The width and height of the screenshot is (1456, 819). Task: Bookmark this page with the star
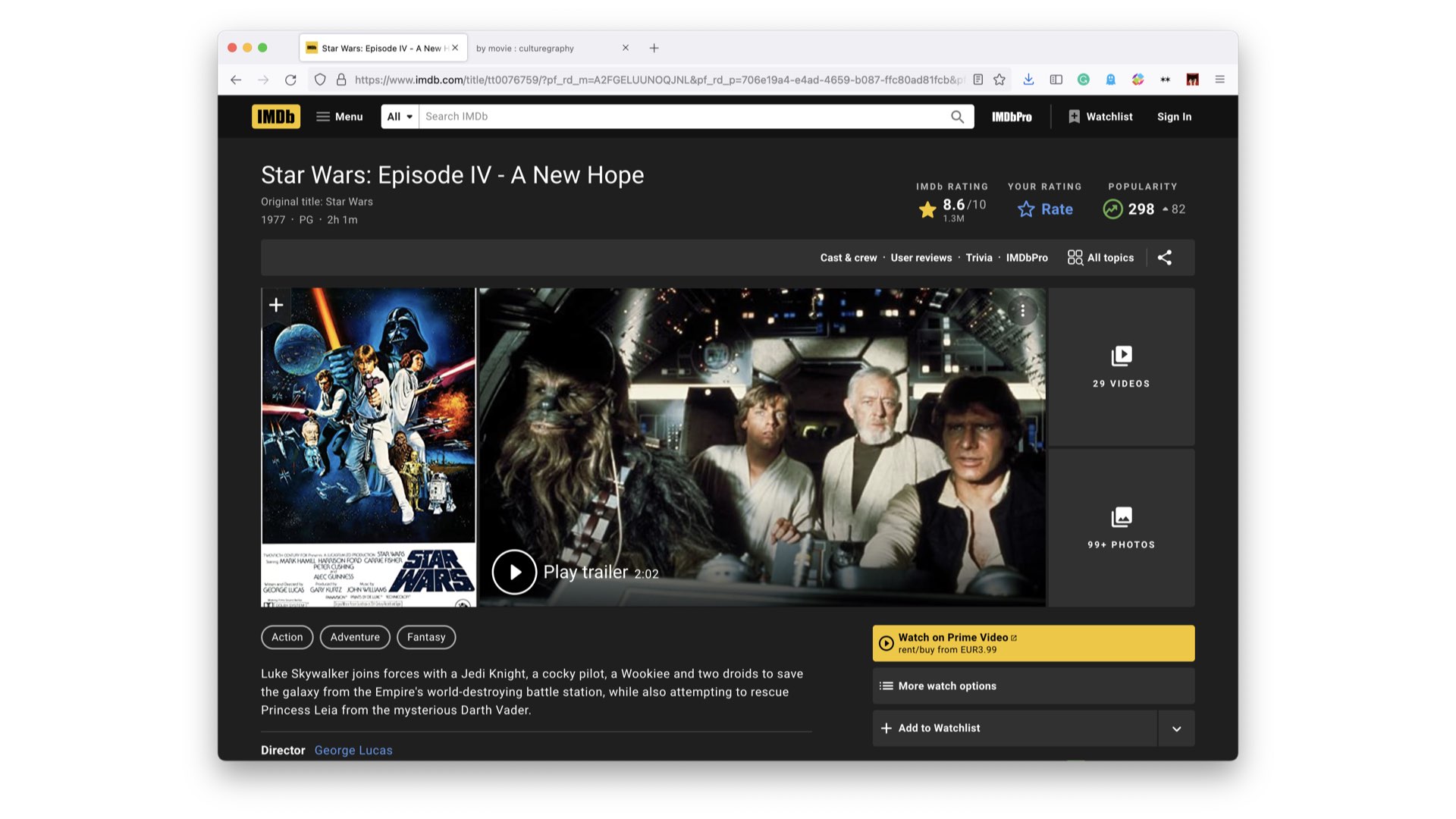tap(999, 80)
